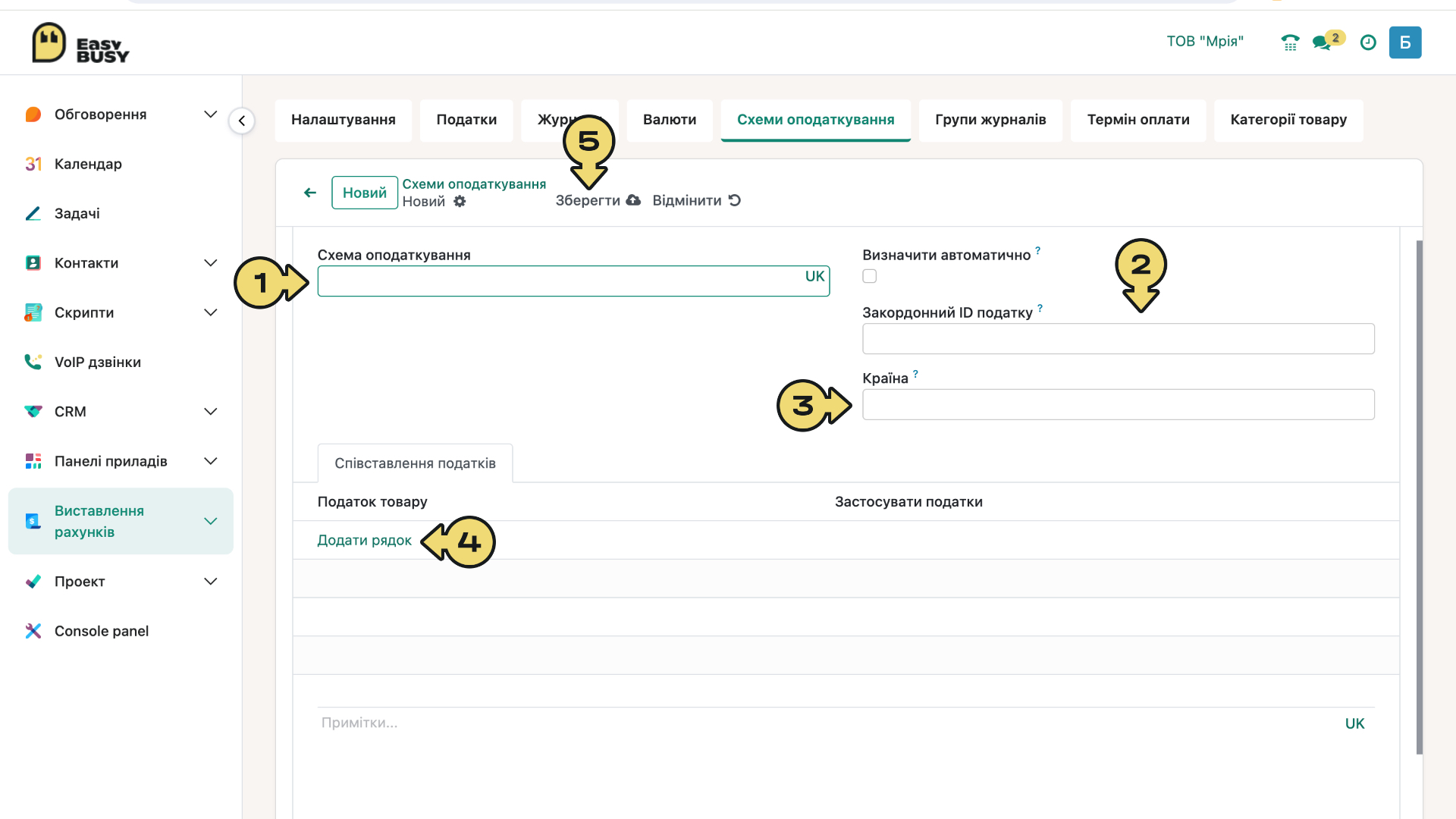Switch to the Групи журналів tab
The image size is (1456, 819).
click(990, 120)
